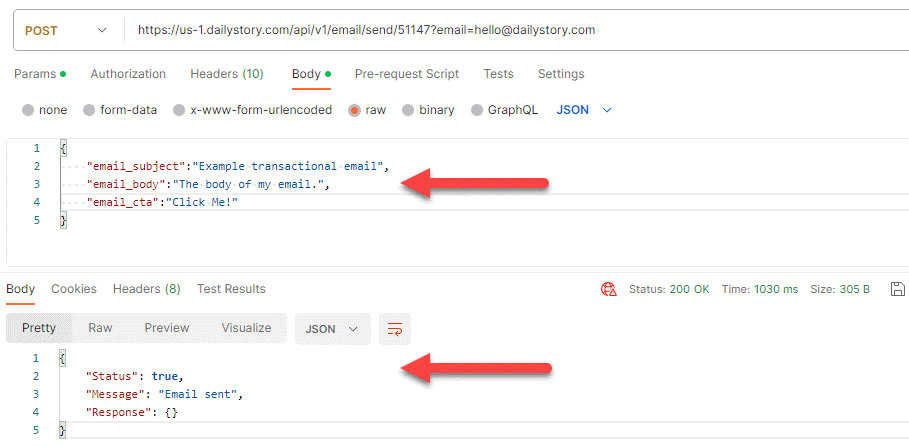Open the Test Results tab
The width and height of the screenshot is (909, 446).
[x=231, y=289]
